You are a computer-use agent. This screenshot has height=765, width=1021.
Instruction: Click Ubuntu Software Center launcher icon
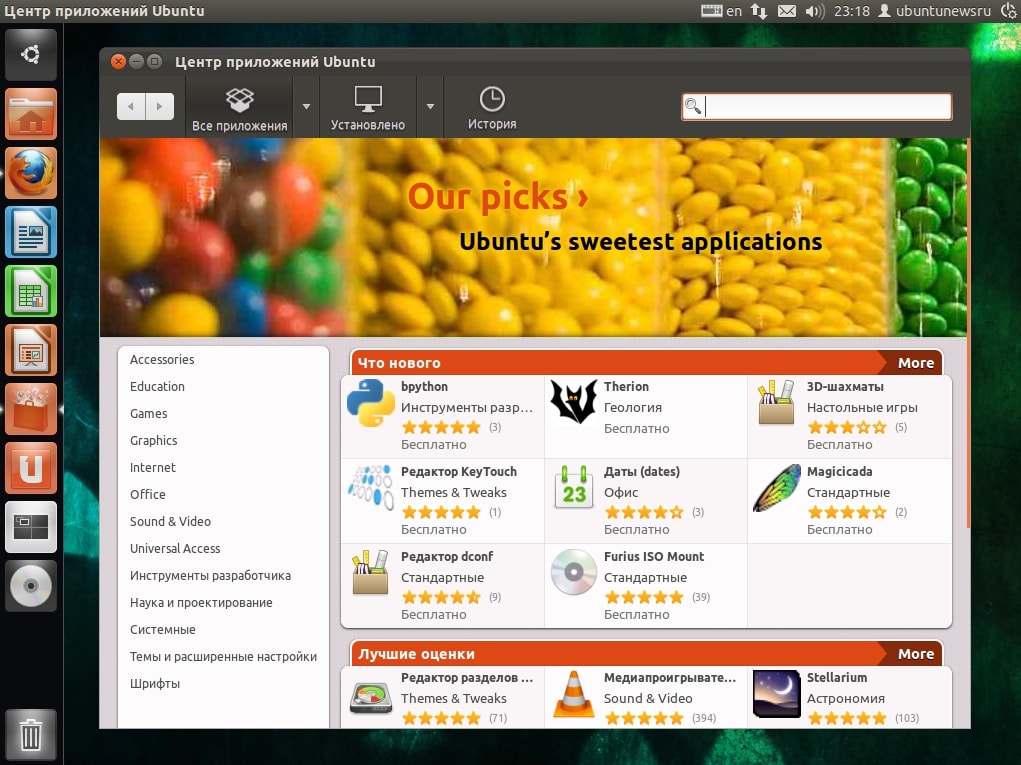click(31, 409)
